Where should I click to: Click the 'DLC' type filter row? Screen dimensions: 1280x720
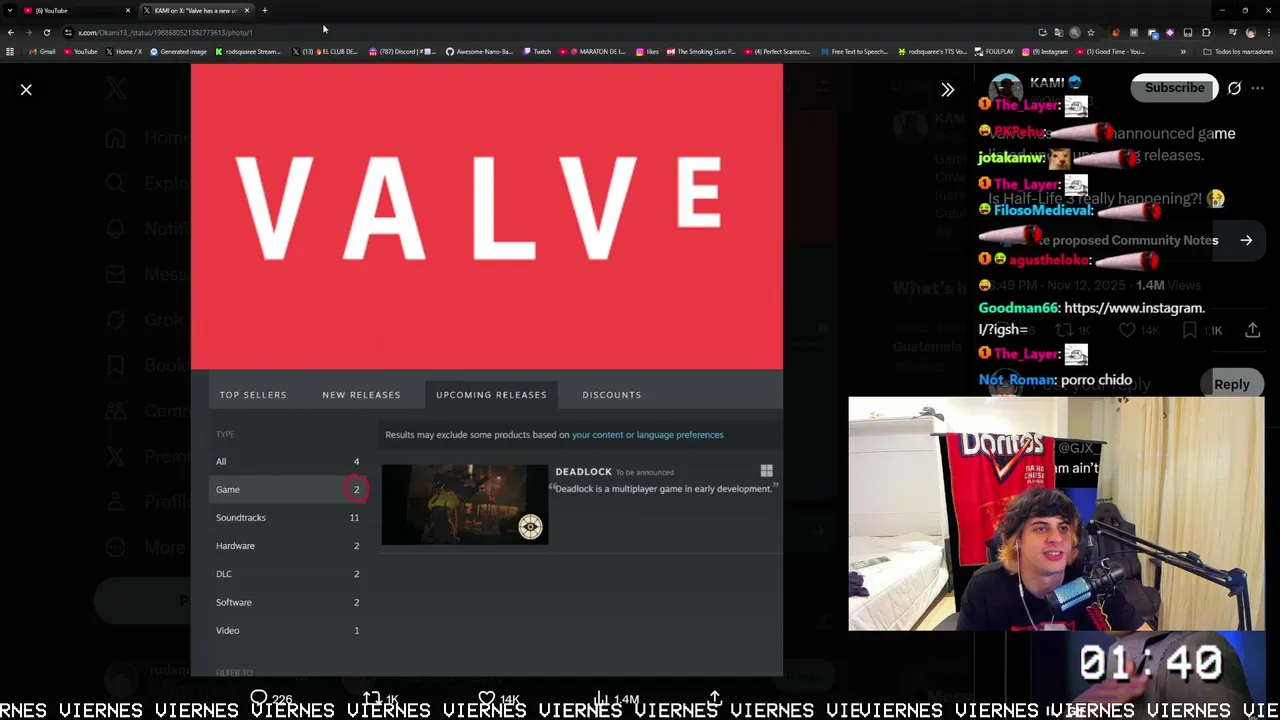288,574
